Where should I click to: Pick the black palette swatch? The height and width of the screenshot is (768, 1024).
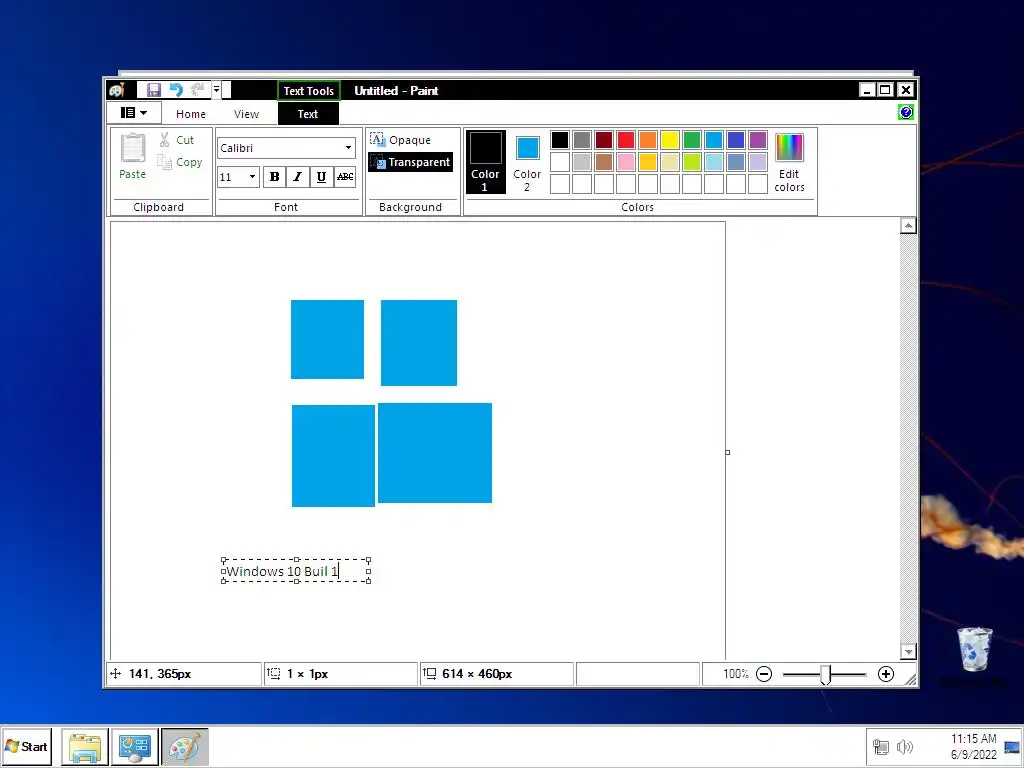click(x=560, y=140)
